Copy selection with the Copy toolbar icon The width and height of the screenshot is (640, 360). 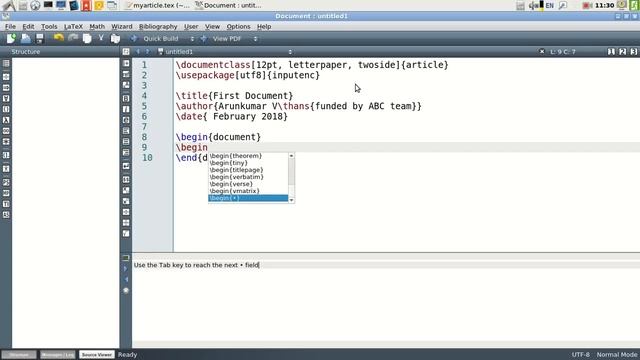[x=87, y=38]
